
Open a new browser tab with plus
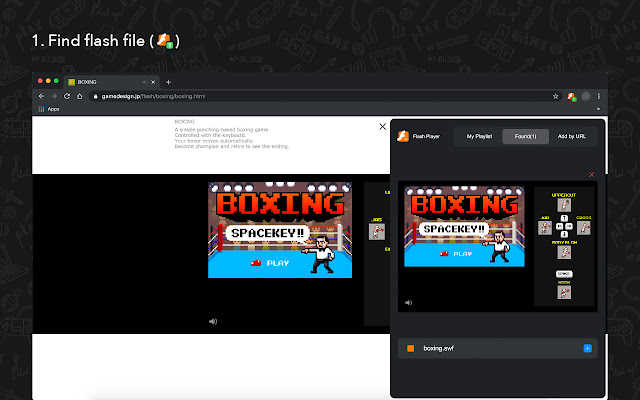click(x=168, y=81)
